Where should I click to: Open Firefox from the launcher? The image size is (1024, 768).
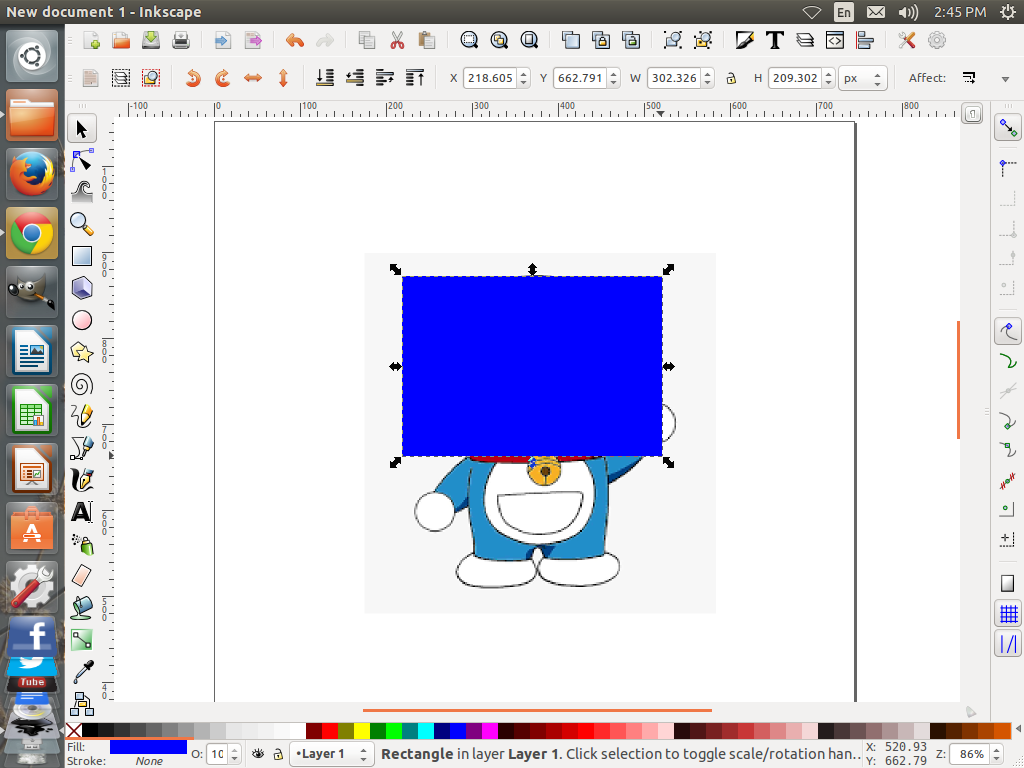coord(31,174)
